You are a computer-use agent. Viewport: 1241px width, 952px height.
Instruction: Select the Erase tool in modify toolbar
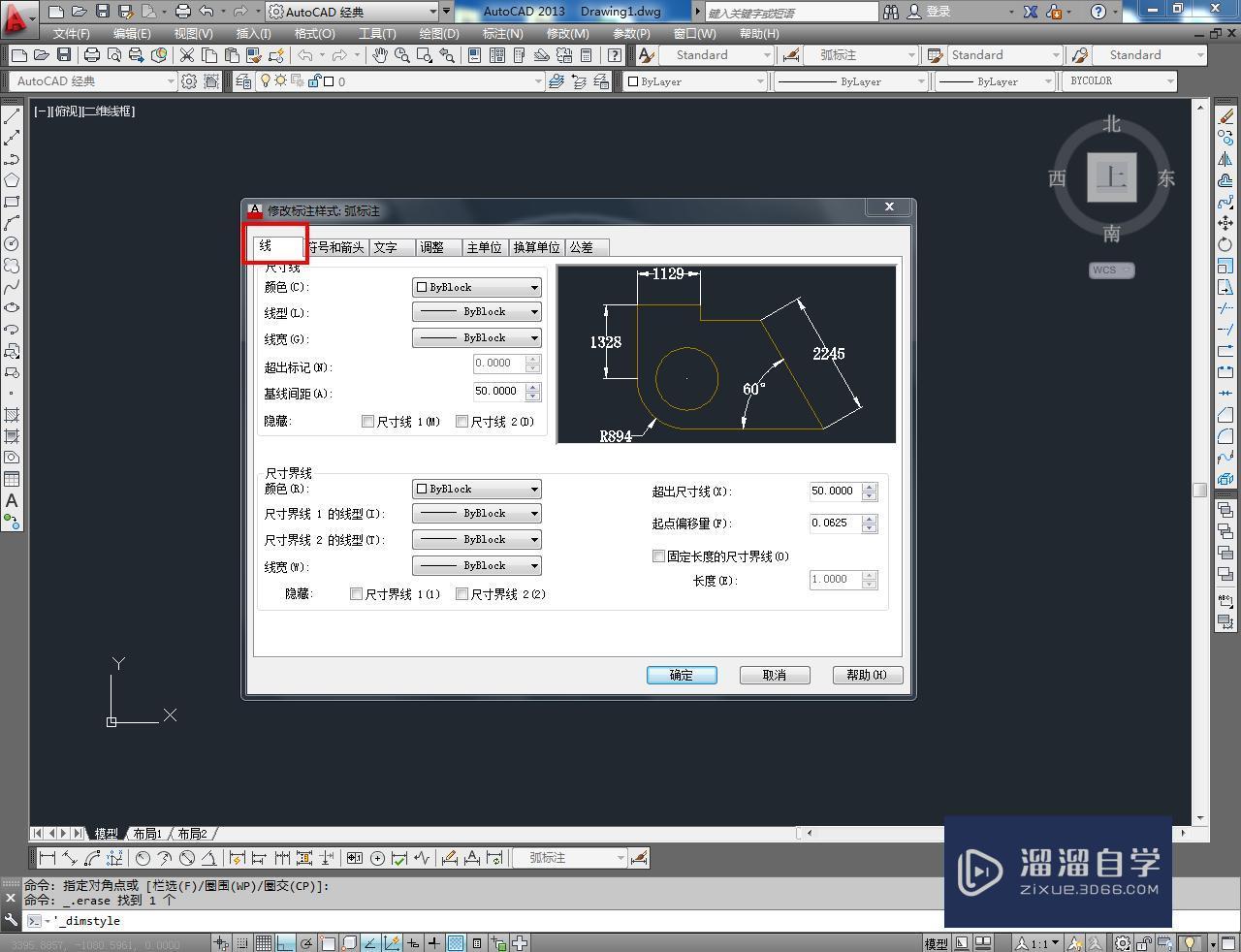(x=1225, y=116)
